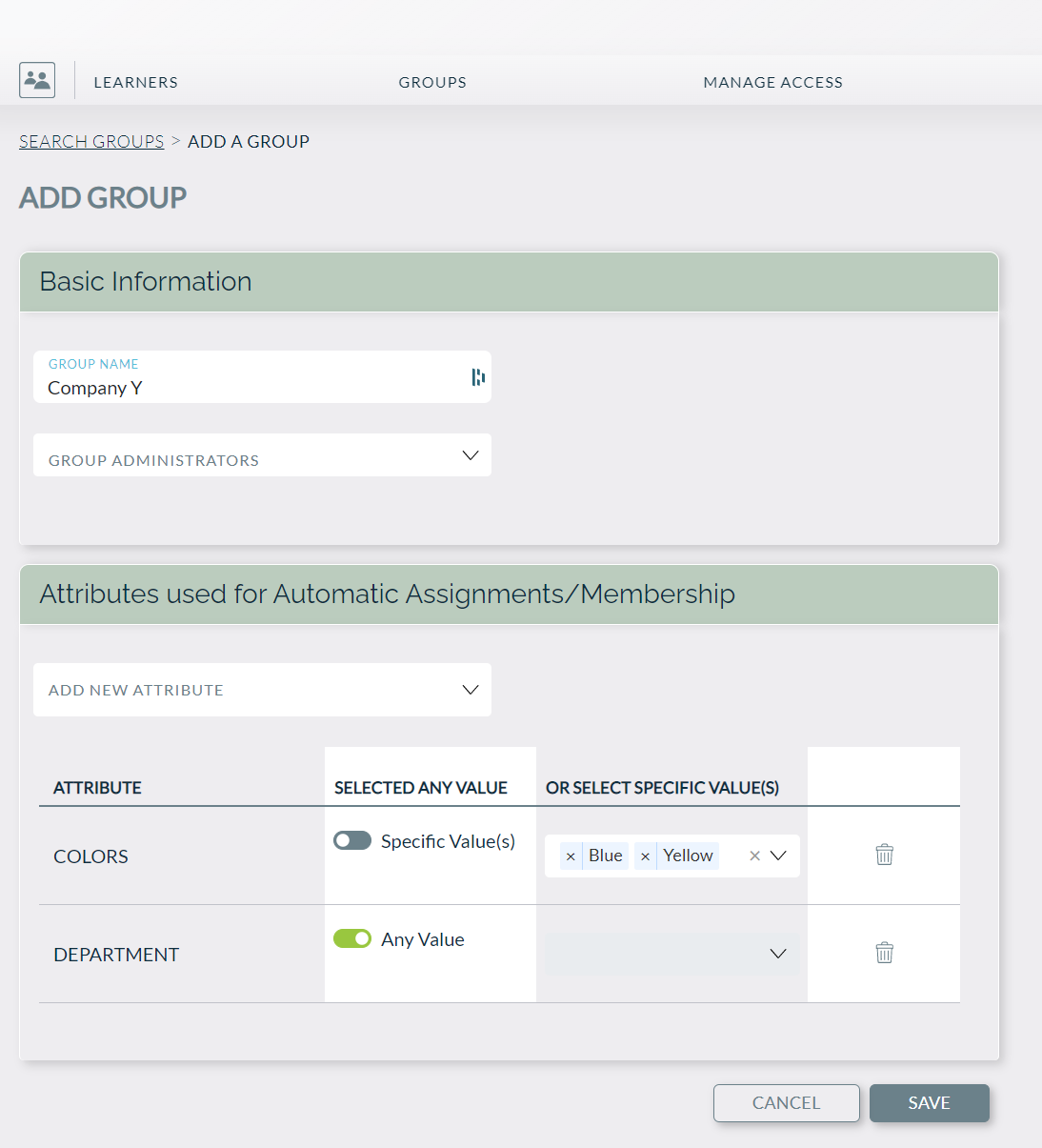Follow the Search Groups breadcrumb link
This screenshot has width=1042, height=1148.
[91, 141]
